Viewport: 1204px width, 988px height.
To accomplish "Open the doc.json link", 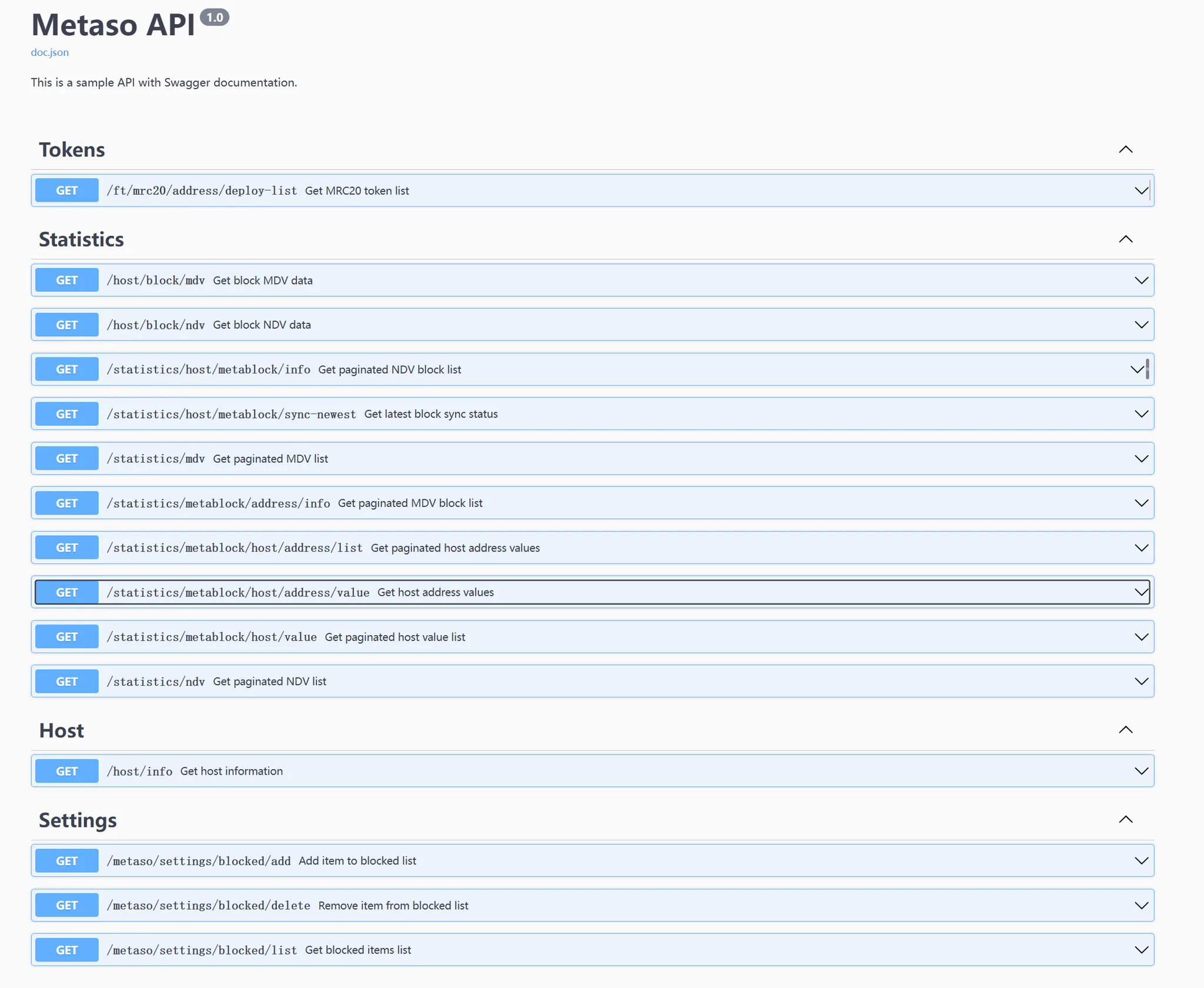I will coord(49,52).
